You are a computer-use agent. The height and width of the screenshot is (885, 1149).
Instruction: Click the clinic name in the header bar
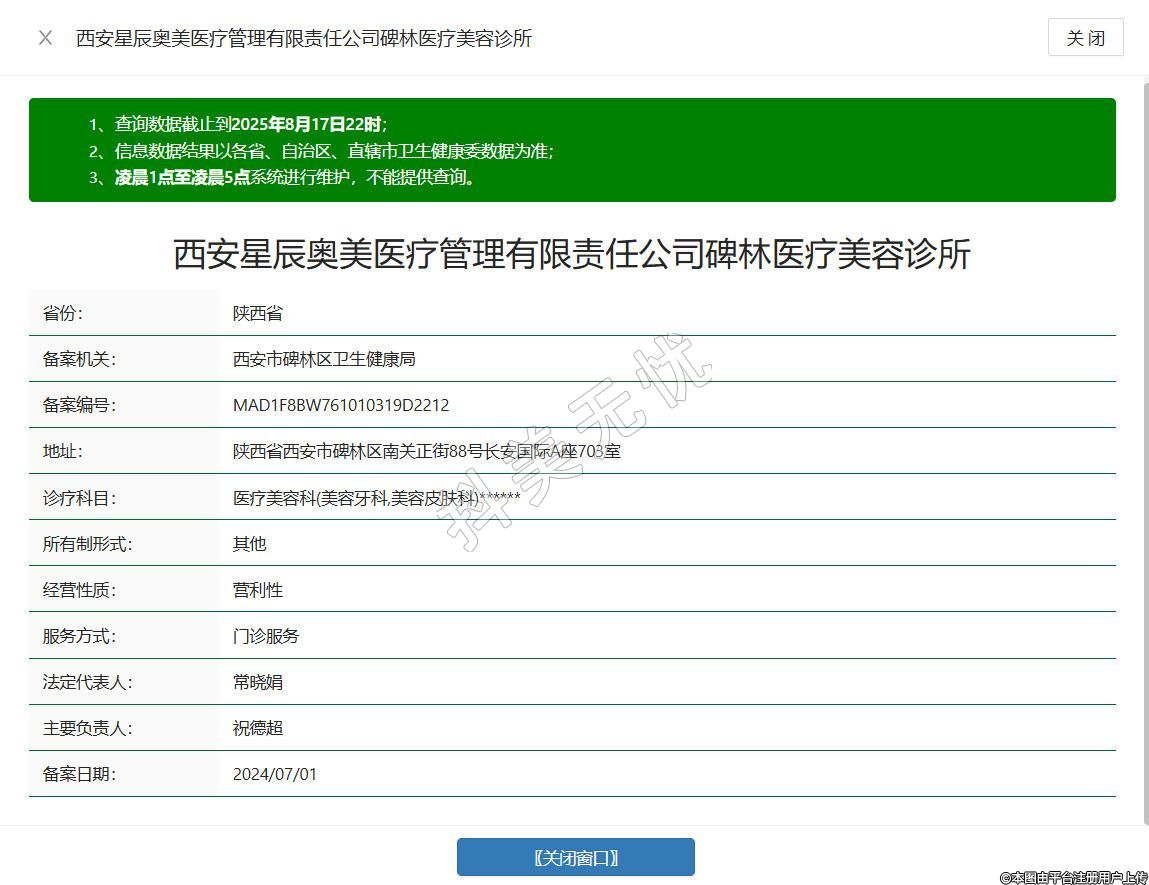[x=304, y=38]
